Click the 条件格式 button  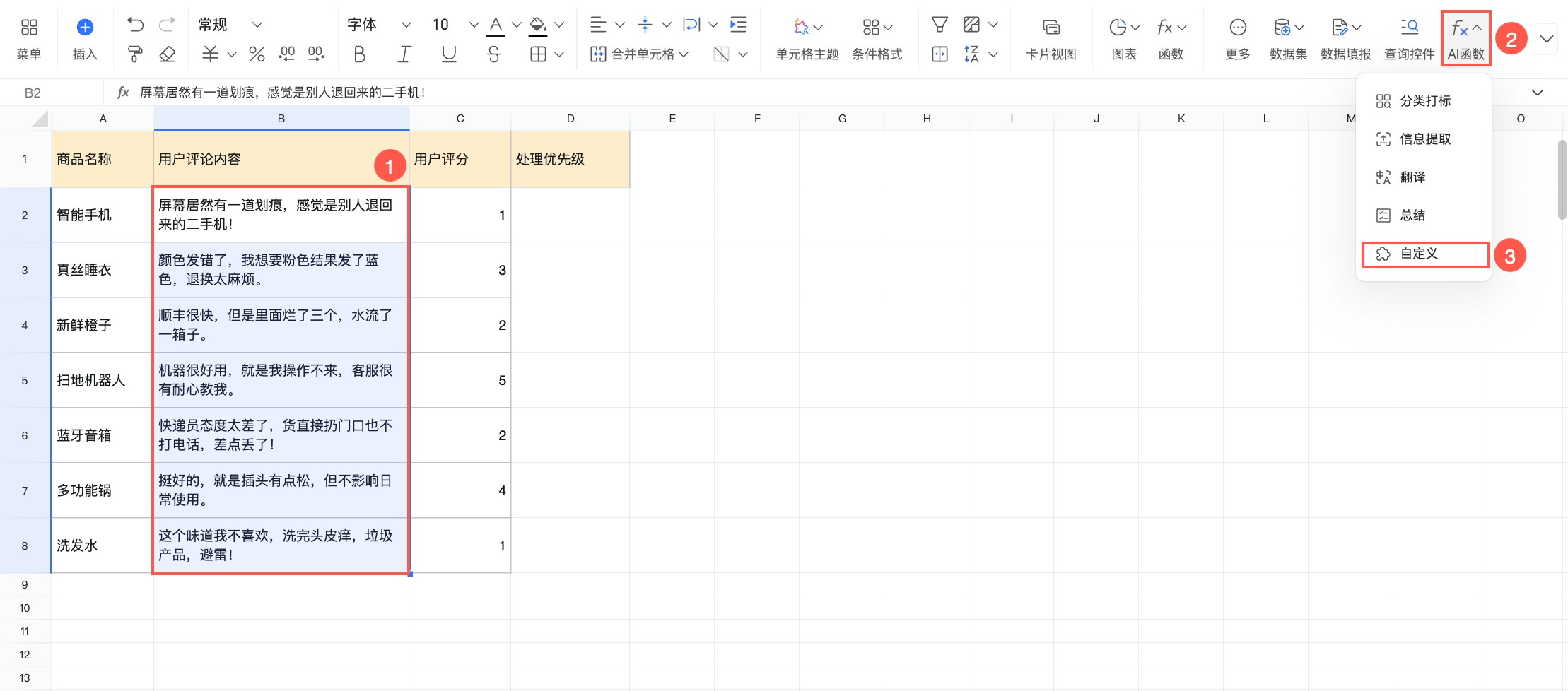(877, 39)
